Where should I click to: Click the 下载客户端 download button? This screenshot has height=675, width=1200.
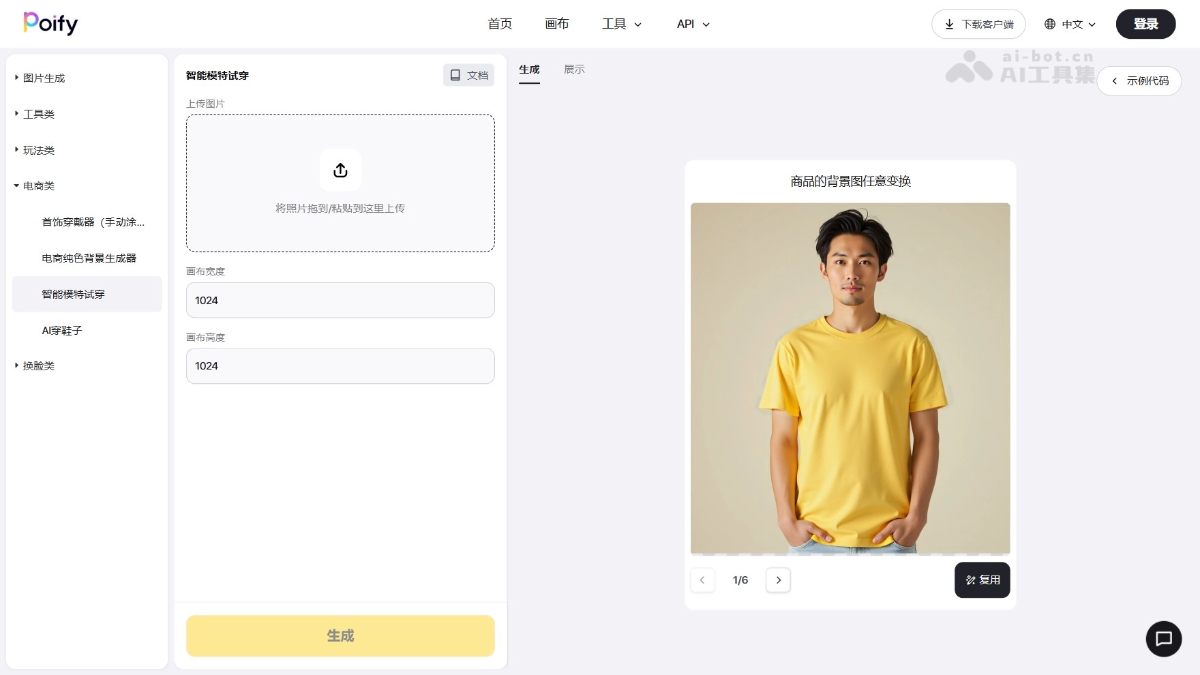point(978,24)
